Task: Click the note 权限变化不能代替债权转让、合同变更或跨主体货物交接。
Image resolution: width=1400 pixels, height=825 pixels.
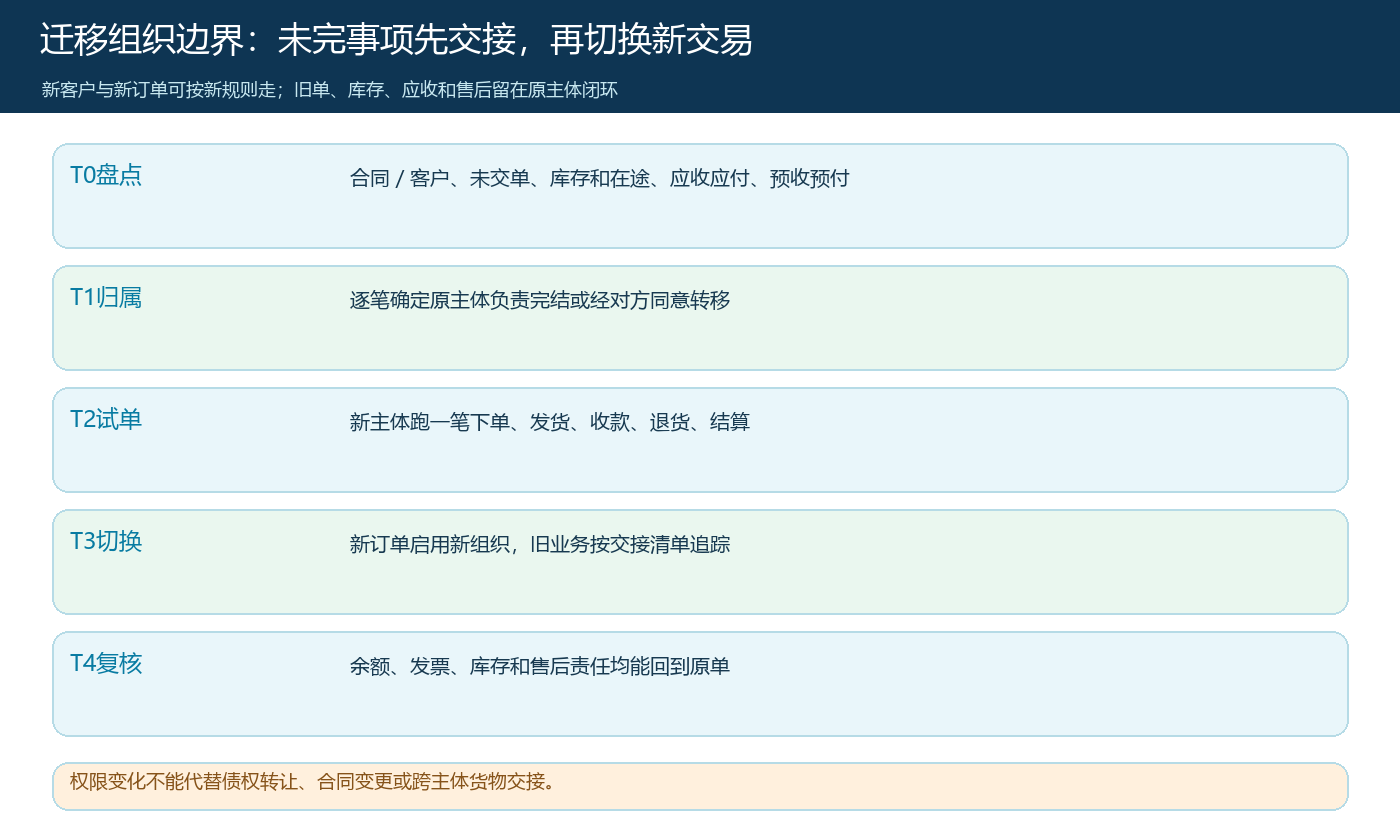Action: [x=312, y=781]
